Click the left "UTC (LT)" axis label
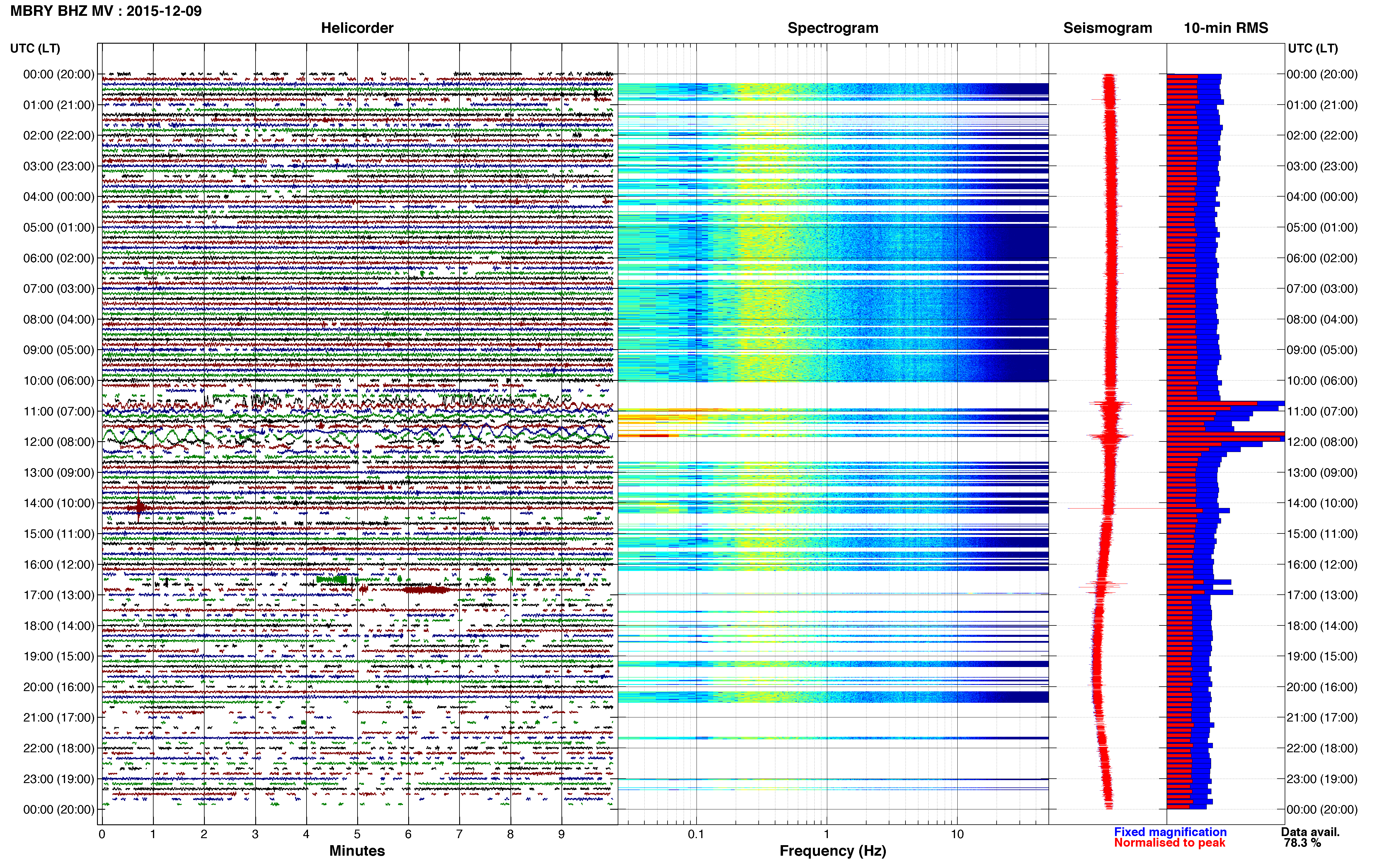 pos(35,48)
